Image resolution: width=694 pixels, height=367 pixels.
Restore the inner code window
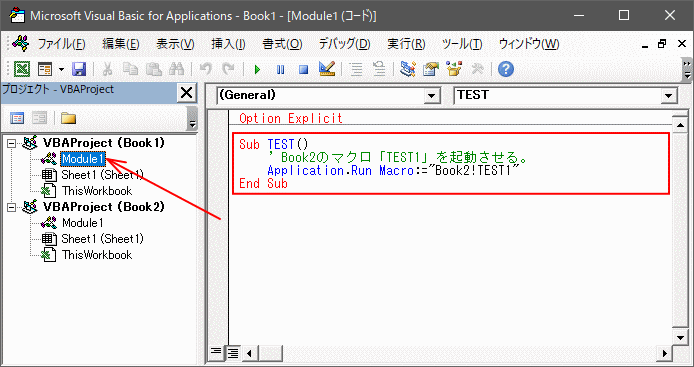[662, 44]
